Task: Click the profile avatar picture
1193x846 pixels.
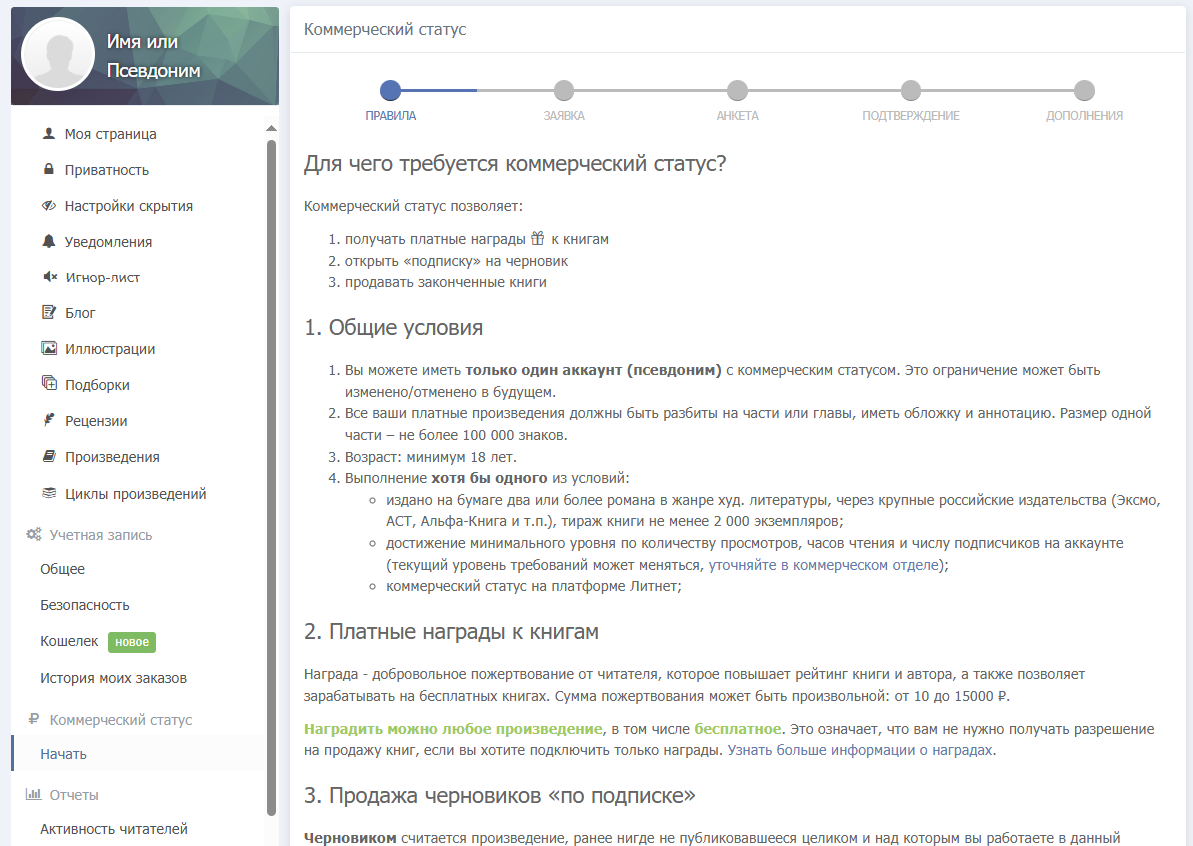Action: (58, 55)
